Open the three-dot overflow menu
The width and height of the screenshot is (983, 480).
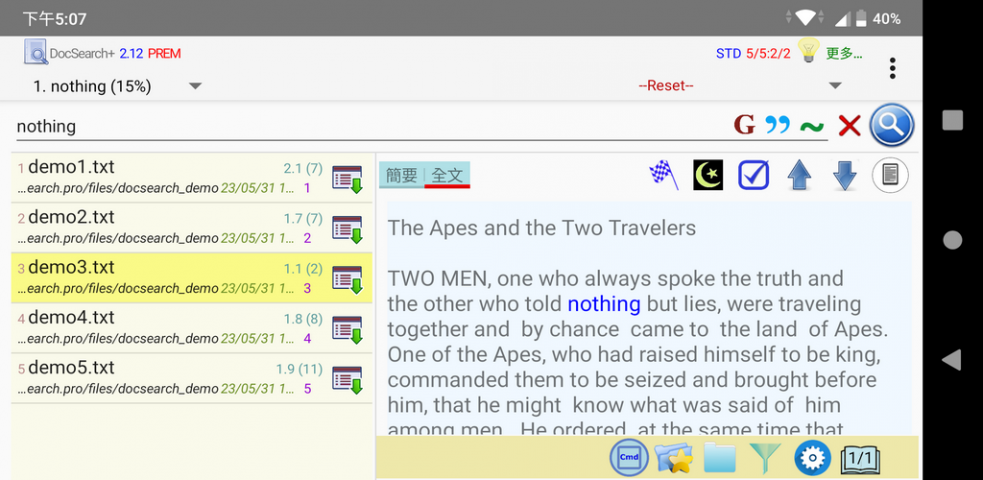pyautogui.click(x=892, y=68)
